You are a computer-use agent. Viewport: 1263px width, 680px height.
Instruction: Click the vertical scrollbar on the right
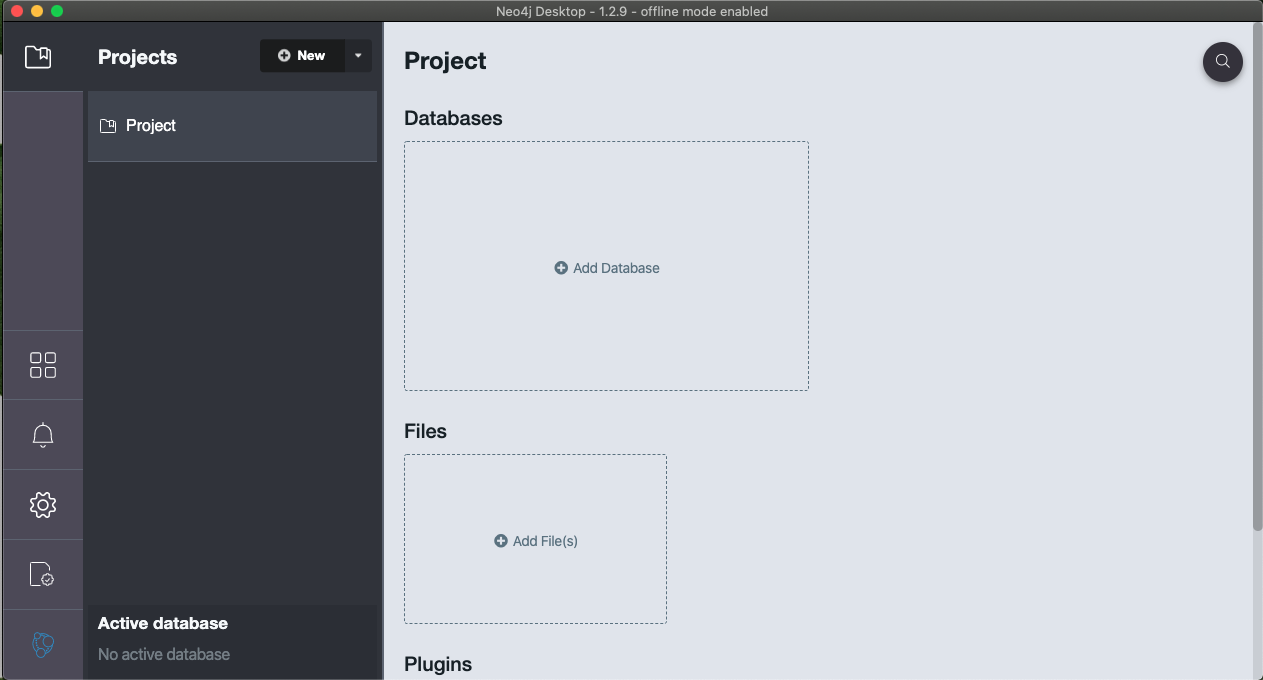coord(1257,275)
